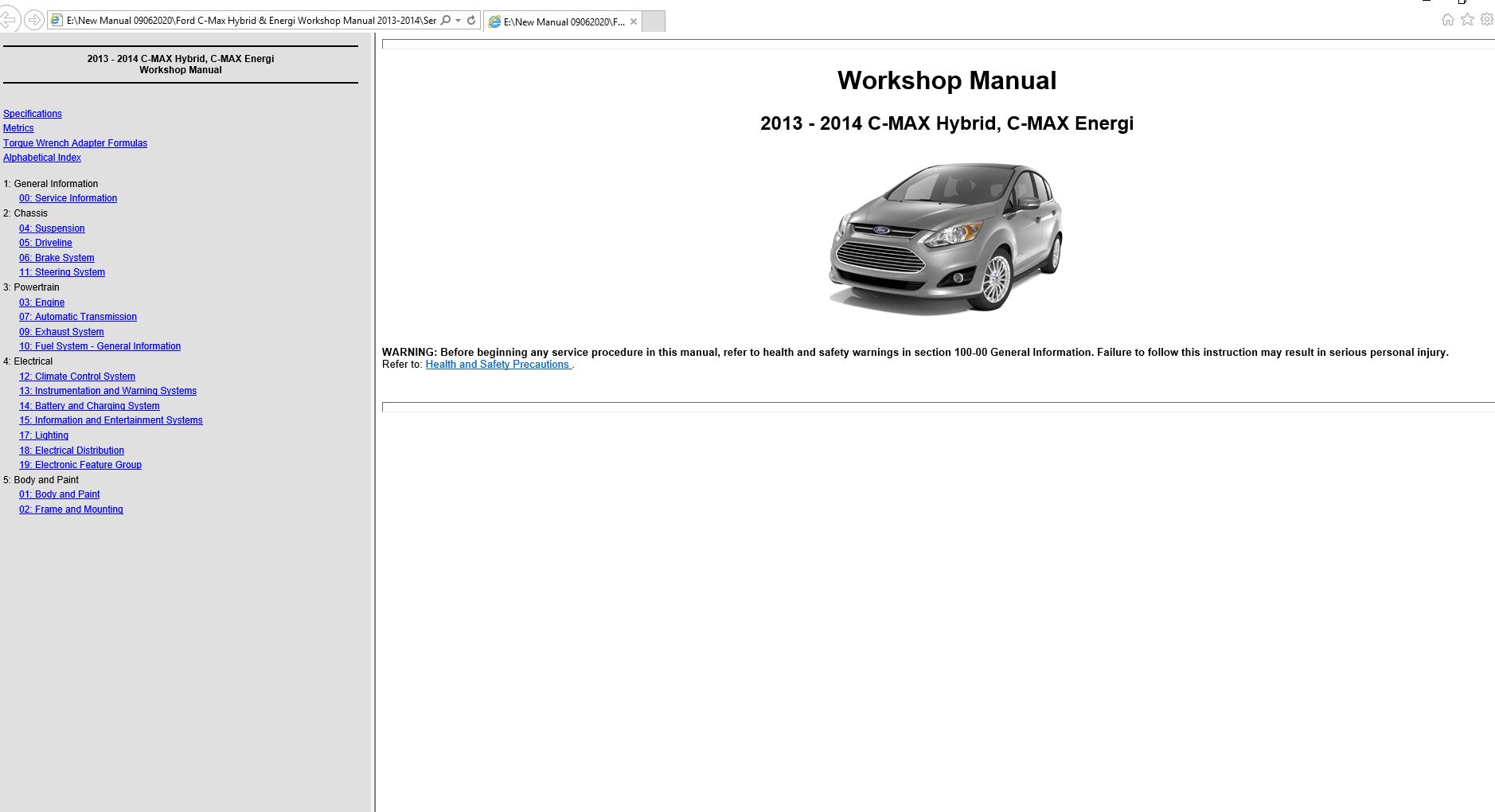1495x812 pixels.
Task: Click the Ford C-MAX car image
Action: pyautogui.click(x=946, y=239)
